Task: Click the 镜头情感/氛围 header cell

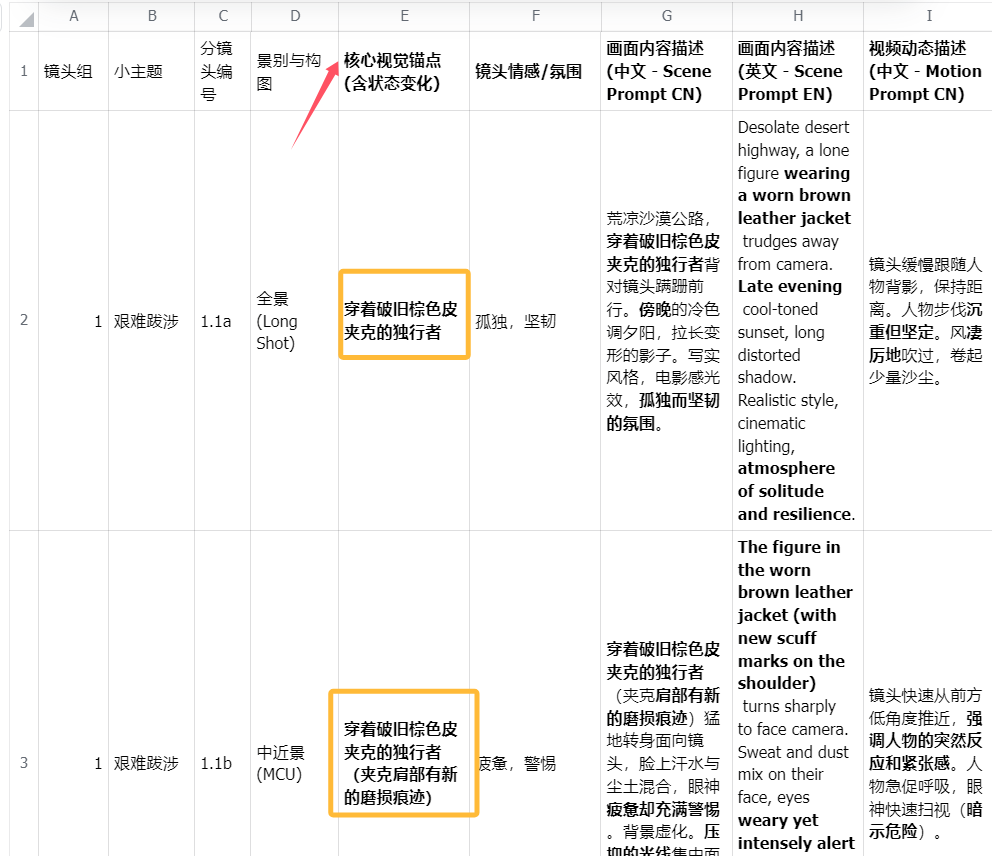Action: [535, 71]
